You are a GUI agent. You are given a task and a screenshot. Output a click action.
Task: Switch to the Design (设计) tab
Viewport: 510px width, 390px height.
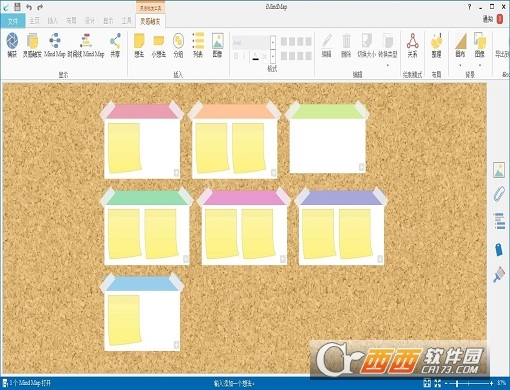pyautogui.click(x=90, y=21)
